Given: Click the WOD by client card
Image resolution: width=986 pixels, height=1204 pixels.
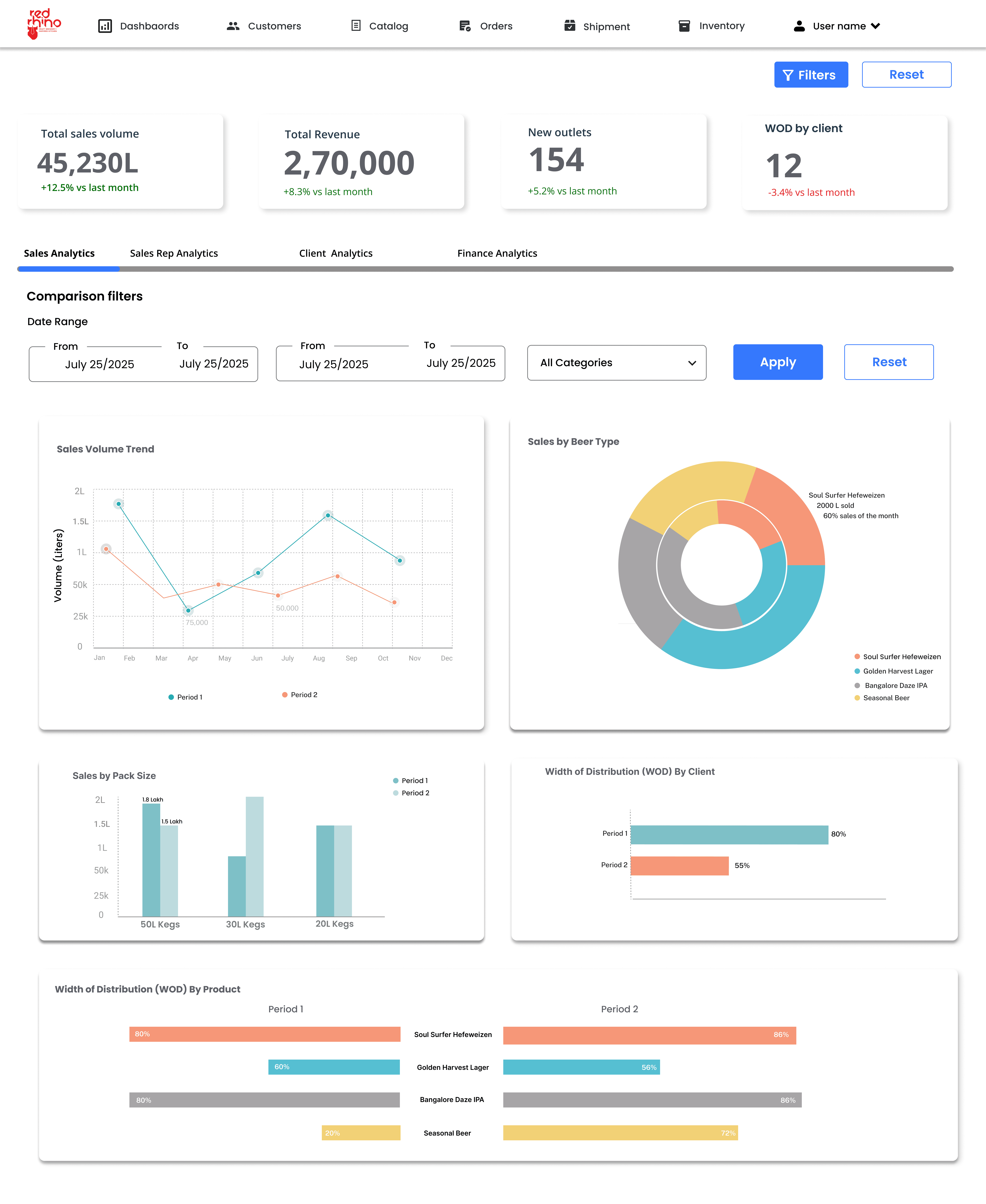Looking at the screenshot, I should [845, 163].
